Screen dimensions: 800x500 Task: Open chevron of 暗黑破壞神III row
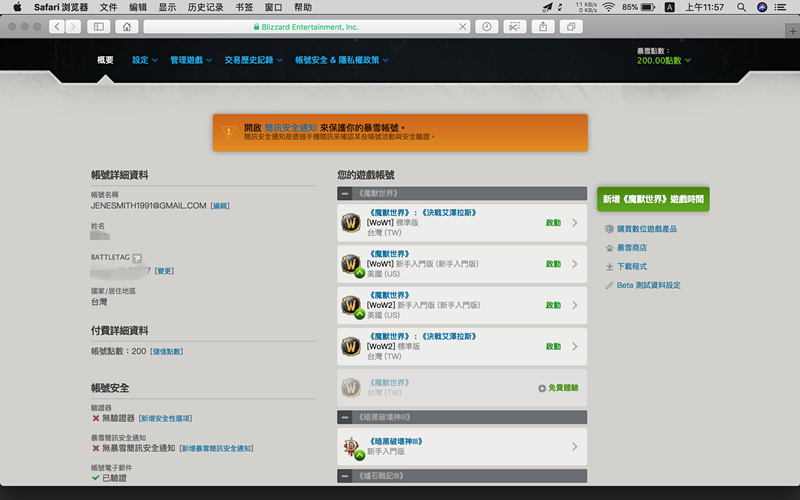click(x=574, y=446)
